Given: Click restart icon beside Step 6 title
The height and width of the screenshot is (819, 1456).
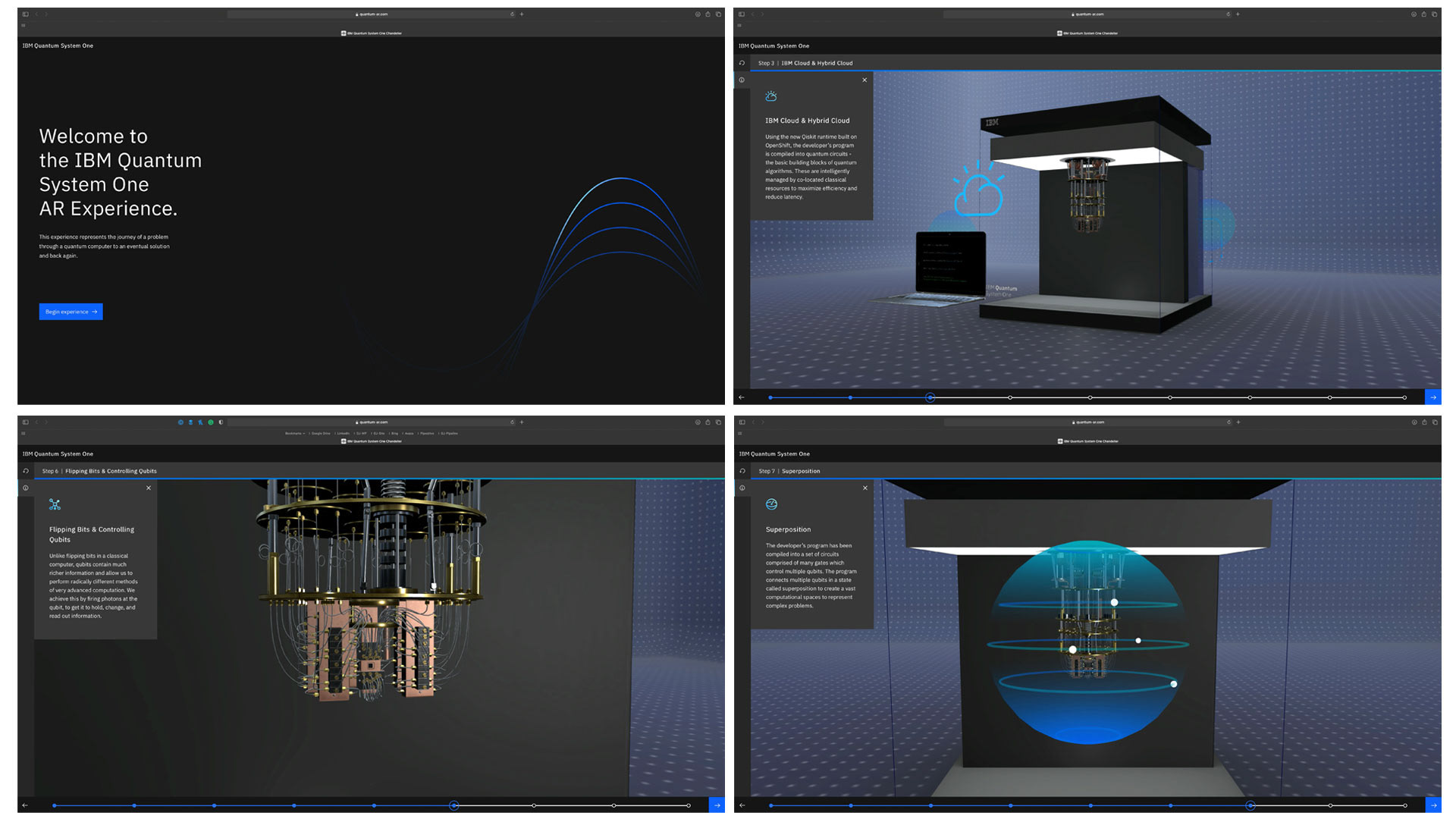Looking at the screenshot, I should 26,471.
